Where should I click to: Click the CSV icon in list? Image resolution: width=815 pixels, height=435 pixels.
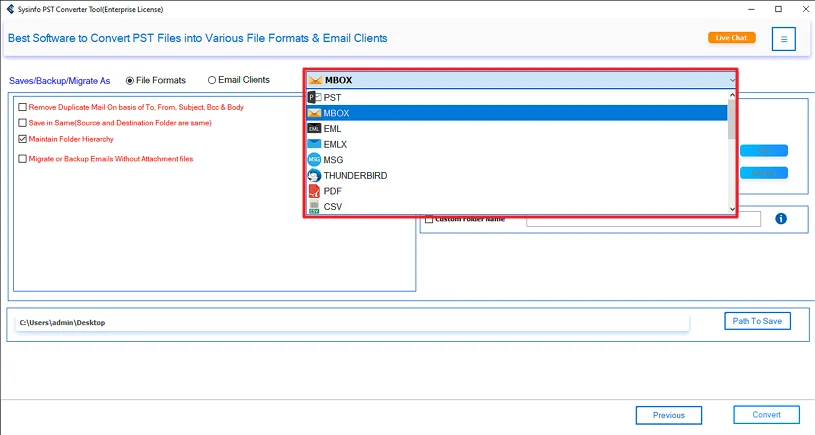(x=314, y=206)
